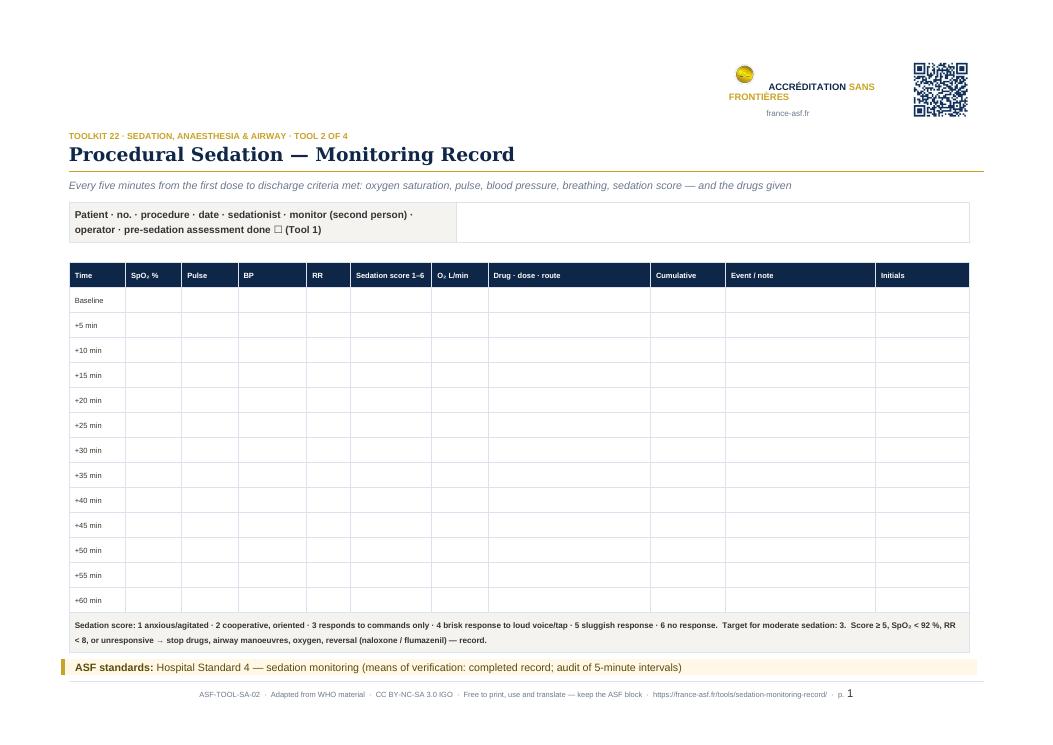Viewport: 1053px width, 745px height.
Task: Click the 'ASF standards:' label
Action: coord(114,668)
